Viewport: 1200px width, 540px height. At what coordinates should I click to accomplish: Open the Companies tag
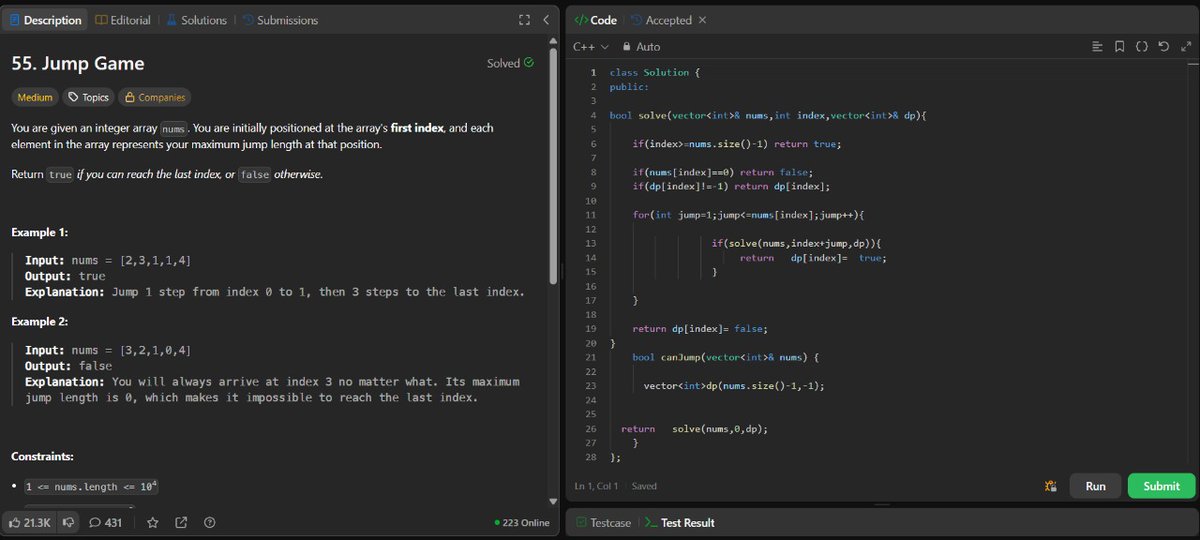pyautogui.click(x=154, y=97)
